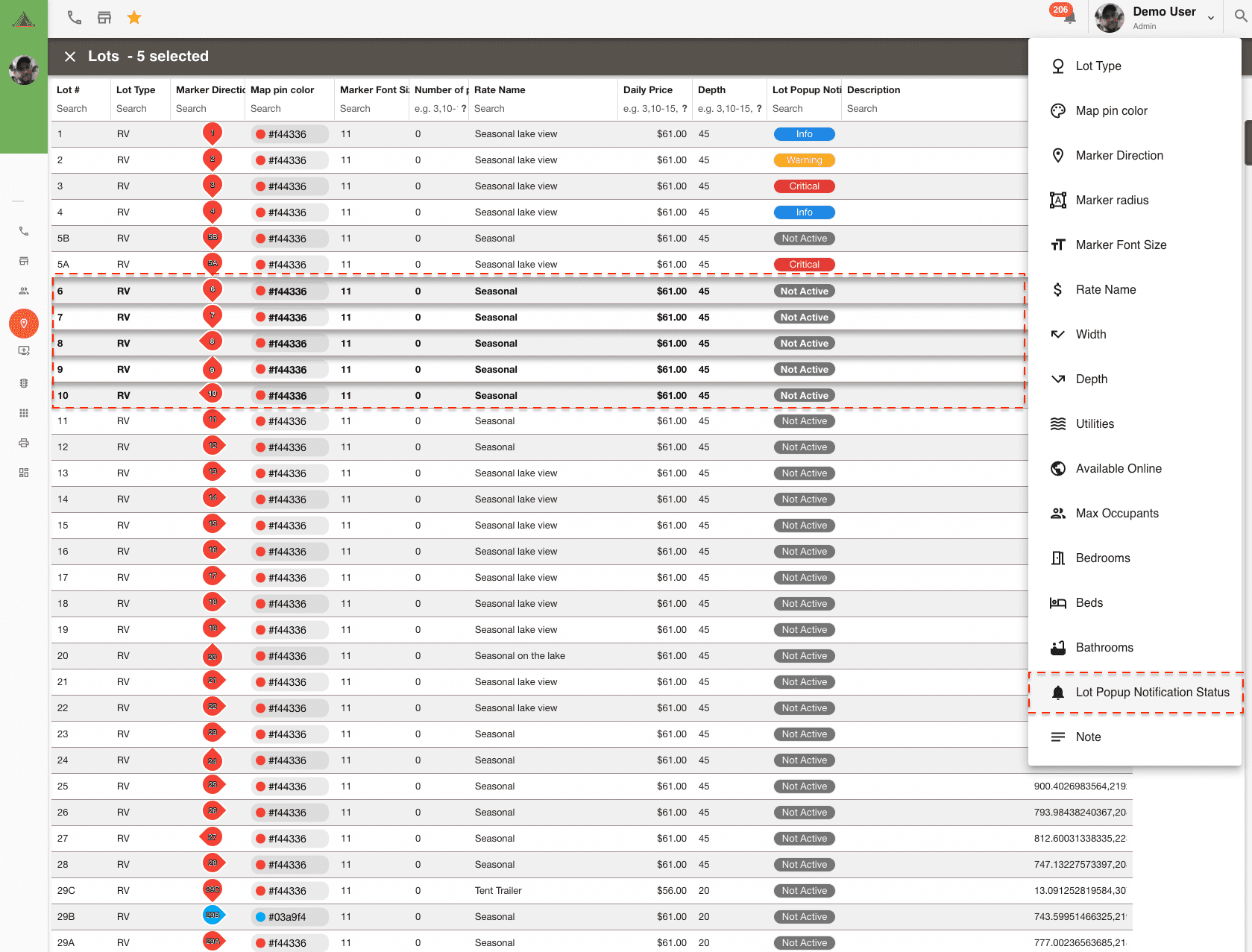Open the phone item in left sidebar
This screenshot has height=952, width=1252.
coord(24,231)
